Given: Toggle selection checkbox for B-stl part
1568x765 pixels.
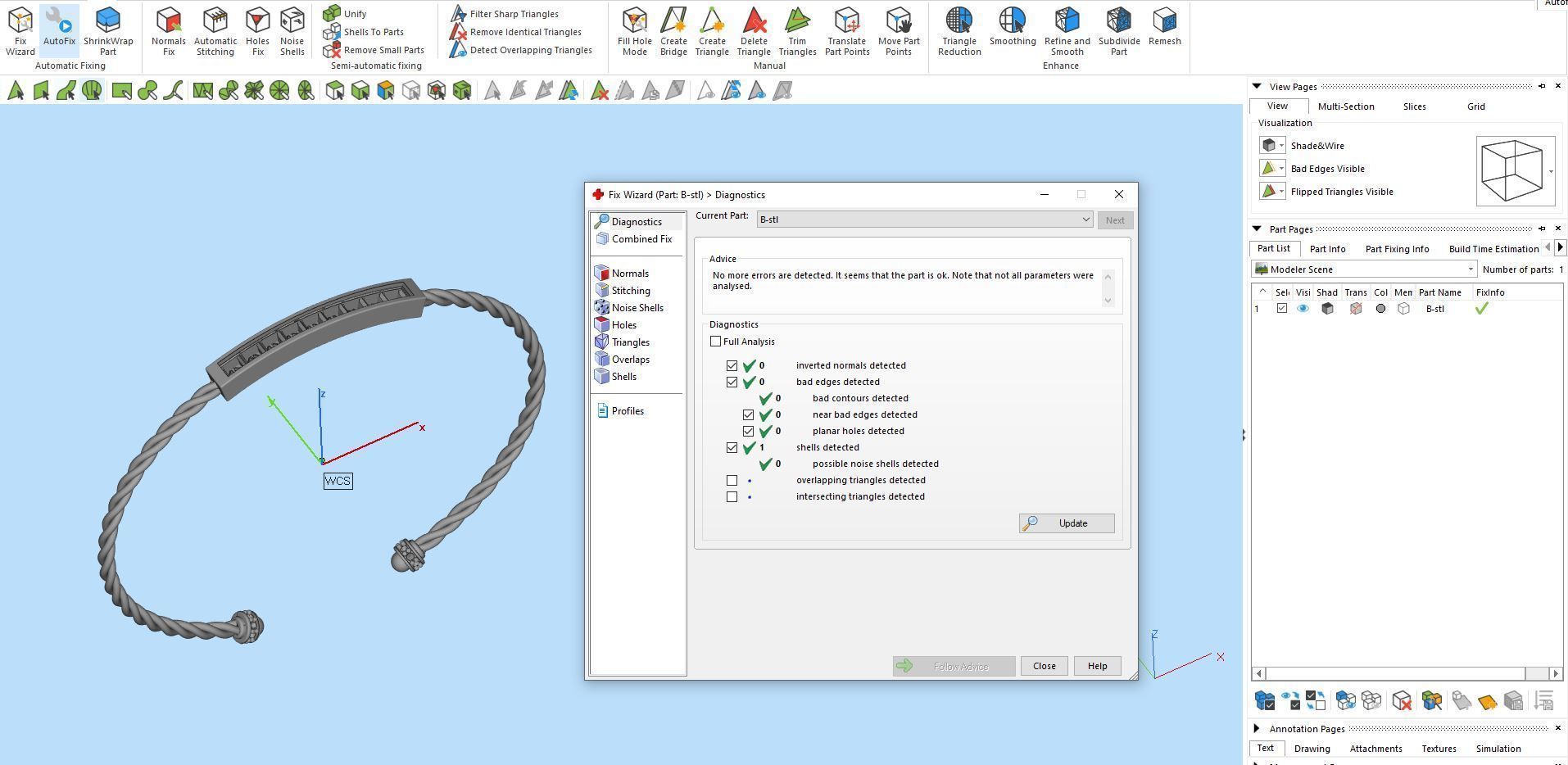Looking at the screenshot, I should 1282,309.
